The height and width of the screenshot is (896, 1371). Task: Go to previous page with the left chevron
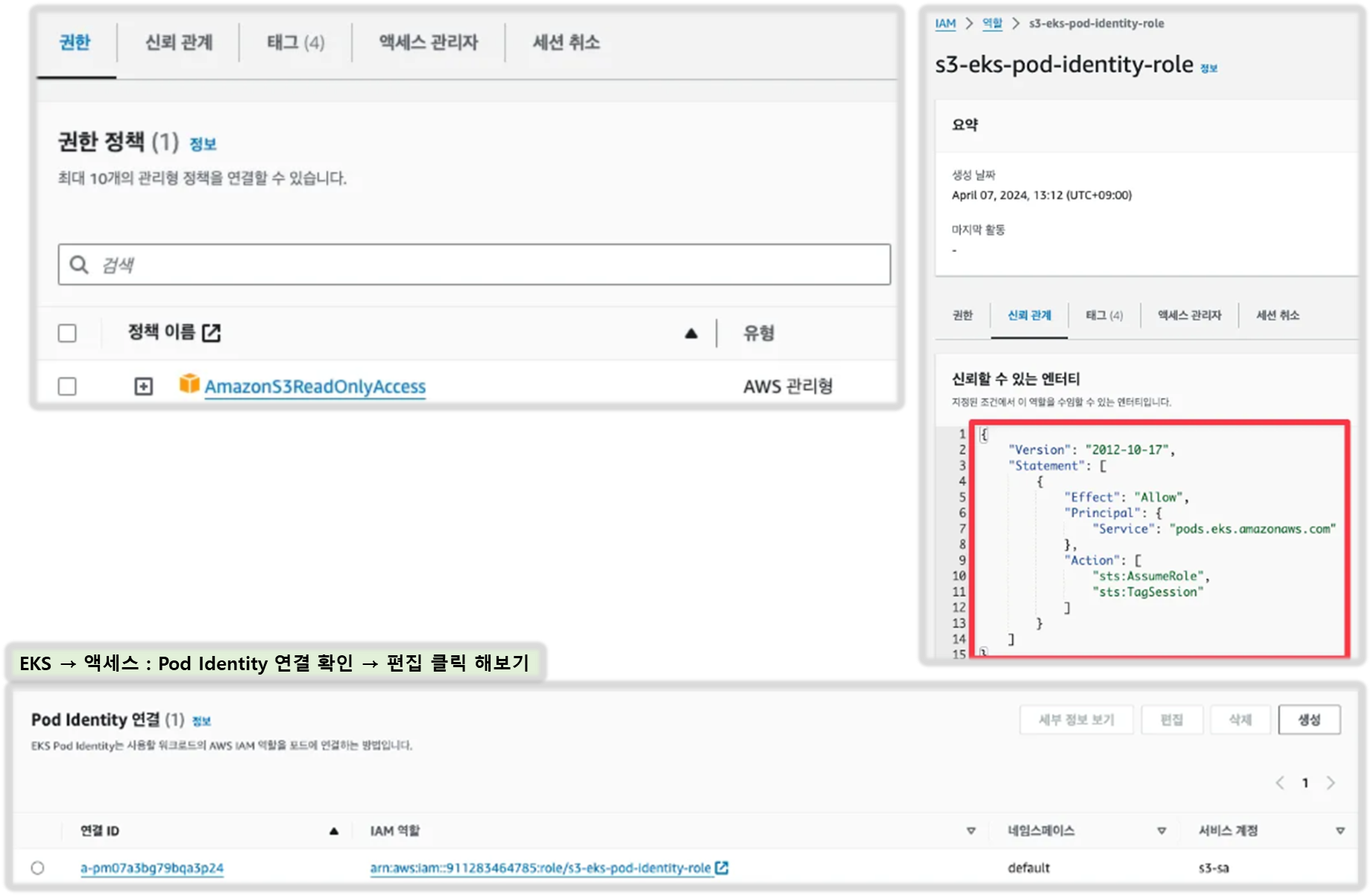click(1280, 783)
